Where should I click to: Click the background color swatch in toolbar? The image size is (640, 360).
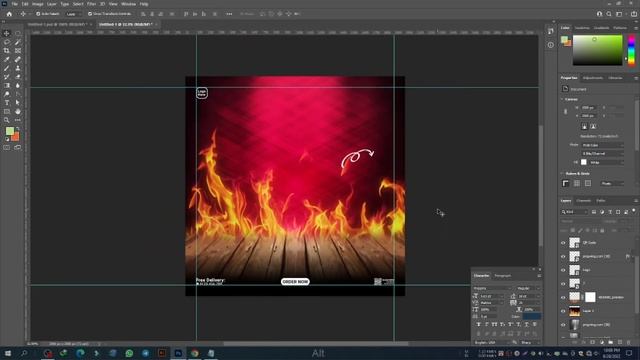tap(16, 137)
